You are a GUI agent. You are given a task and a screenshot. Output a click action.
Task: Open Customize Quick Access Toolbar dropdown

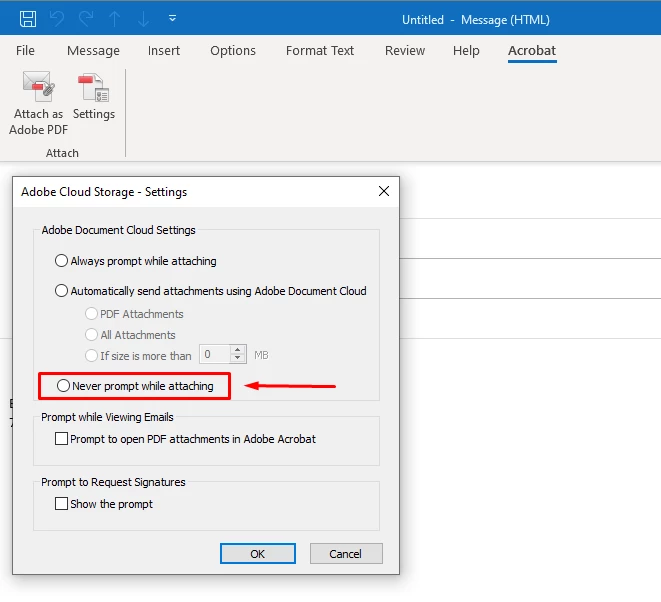tap(172, 19)
